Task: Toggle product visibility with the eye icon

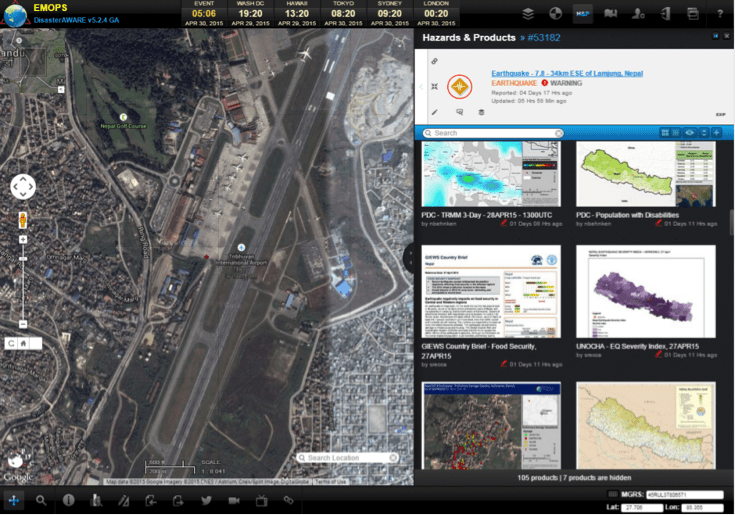Action: pos(690,133)
